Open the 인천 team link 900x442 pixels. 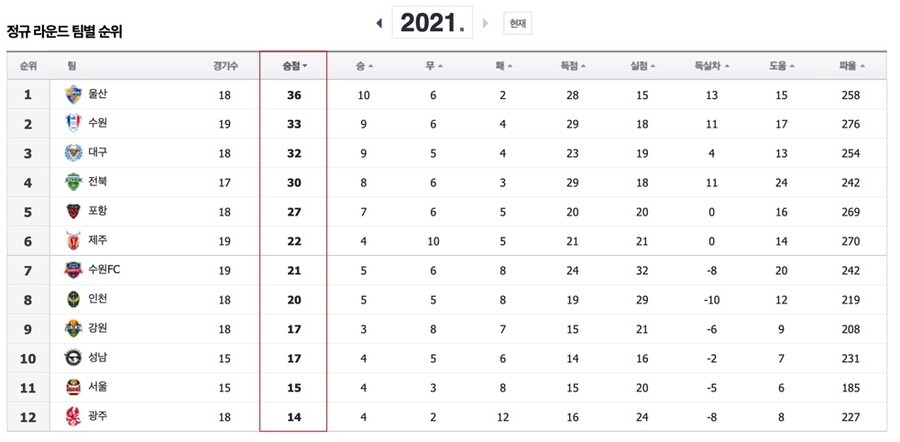98,298
